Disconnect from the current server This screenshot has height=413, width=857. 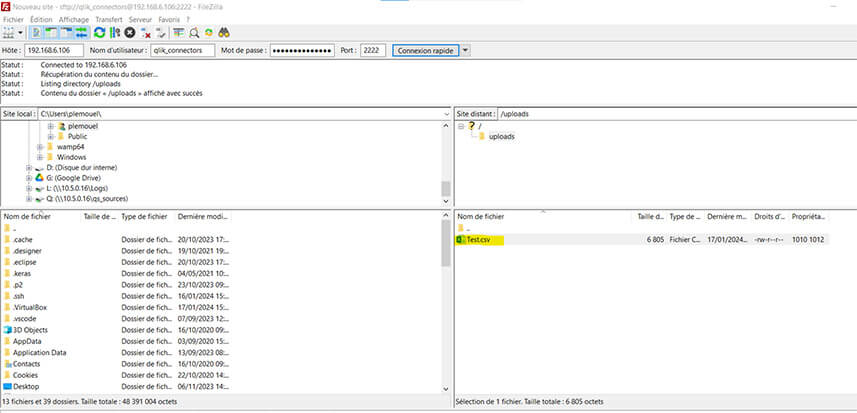(145, 33)
